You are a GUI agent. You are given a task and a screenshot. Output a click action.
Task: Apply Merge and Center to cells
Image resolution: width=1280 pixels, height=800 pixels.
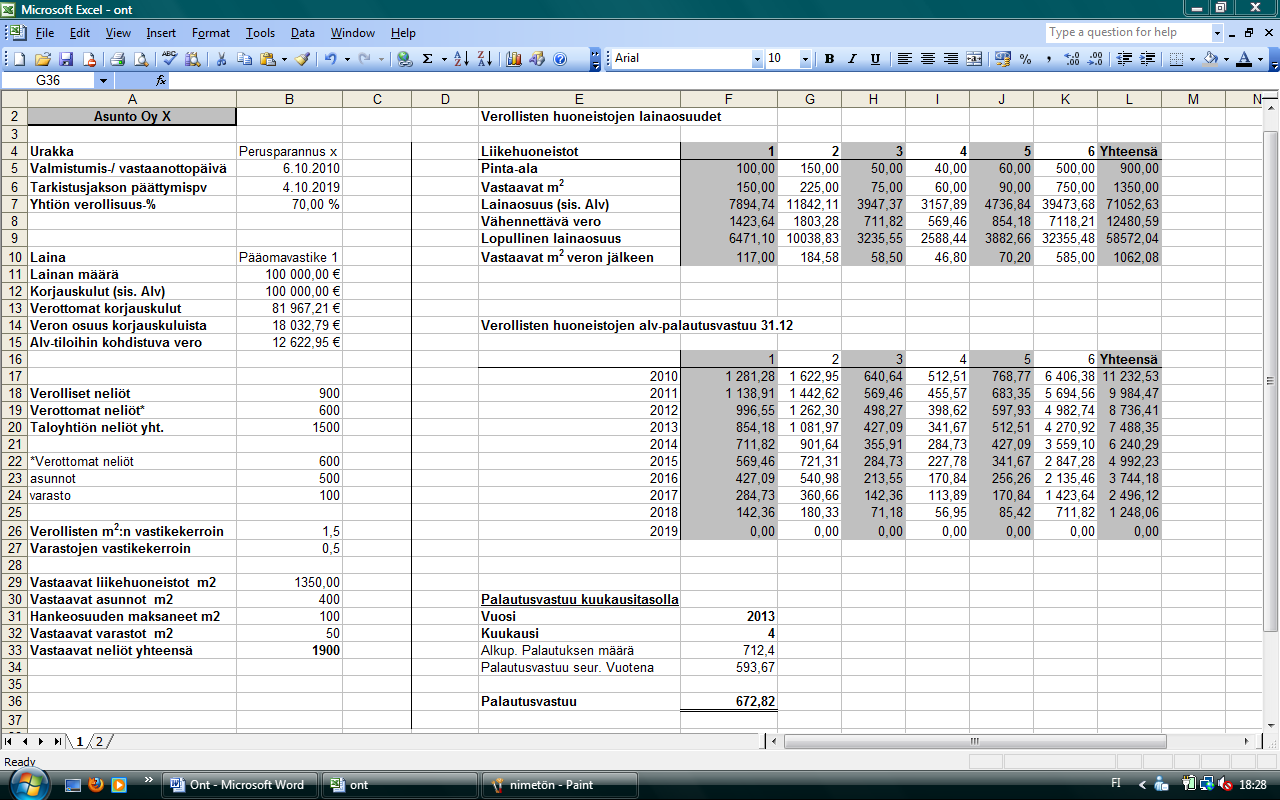tap(974, 59)
